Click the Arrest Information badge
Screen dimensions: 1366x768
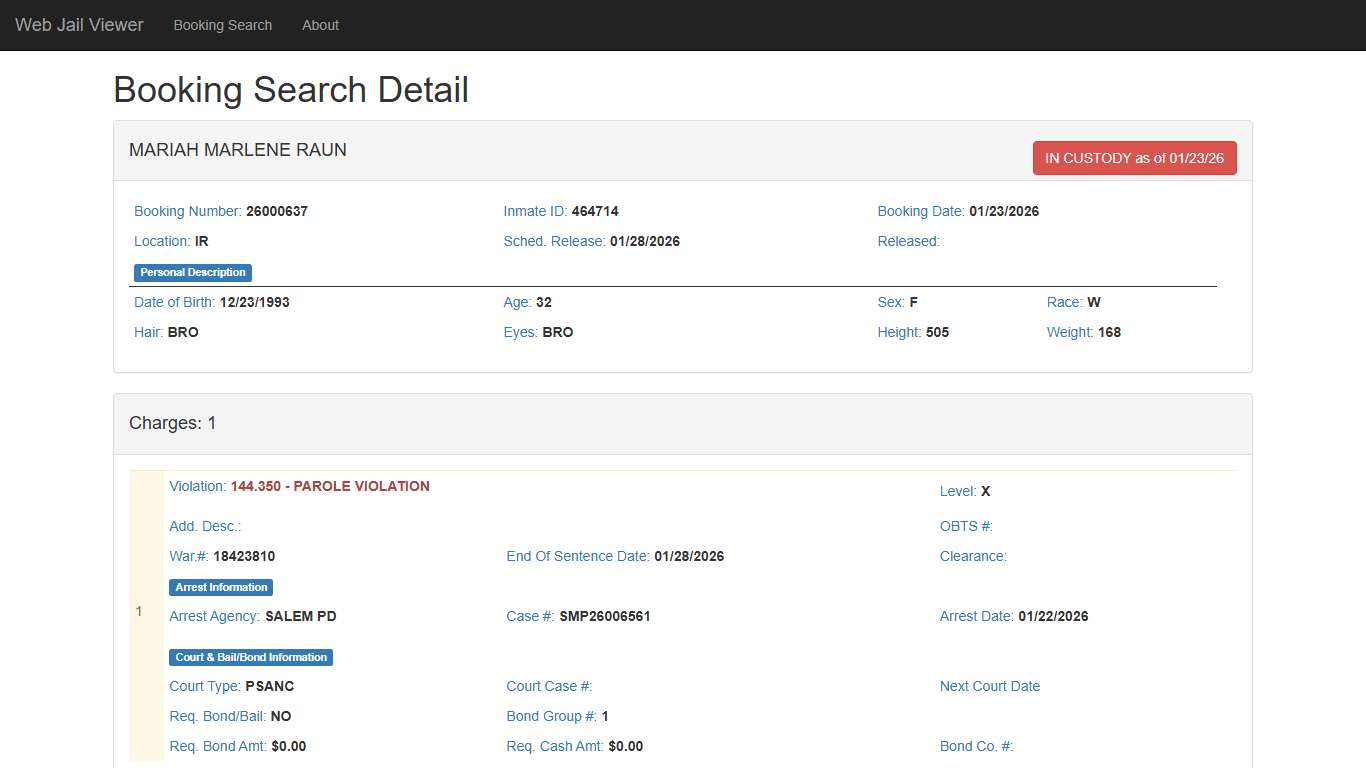[x=221, y=587]
